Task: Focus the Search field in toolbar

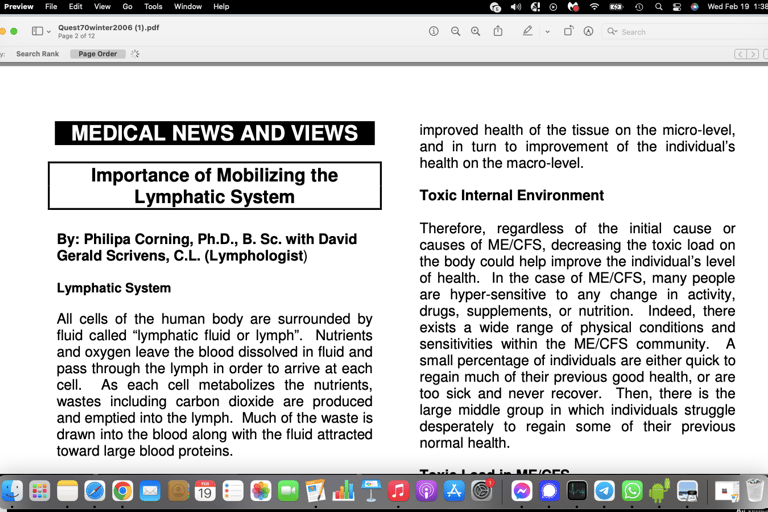Action: pyautogui.click(x=686, y=32)
